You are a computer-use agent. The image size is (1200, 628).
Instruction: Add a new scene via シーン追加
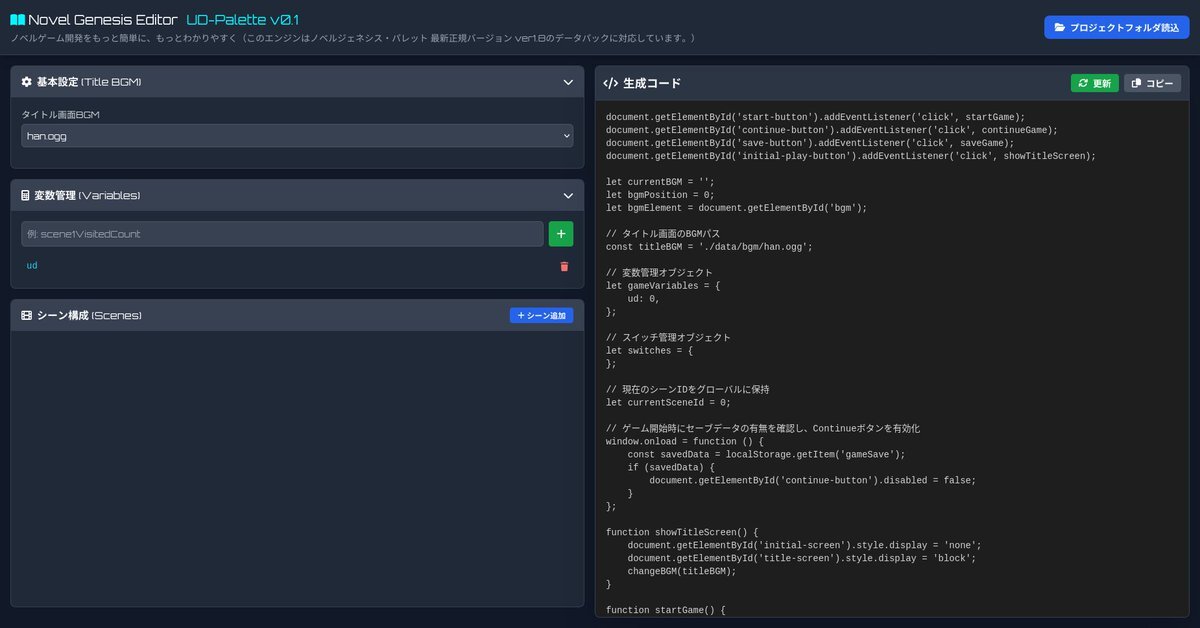pyautogui.click(x=541, y=316)
